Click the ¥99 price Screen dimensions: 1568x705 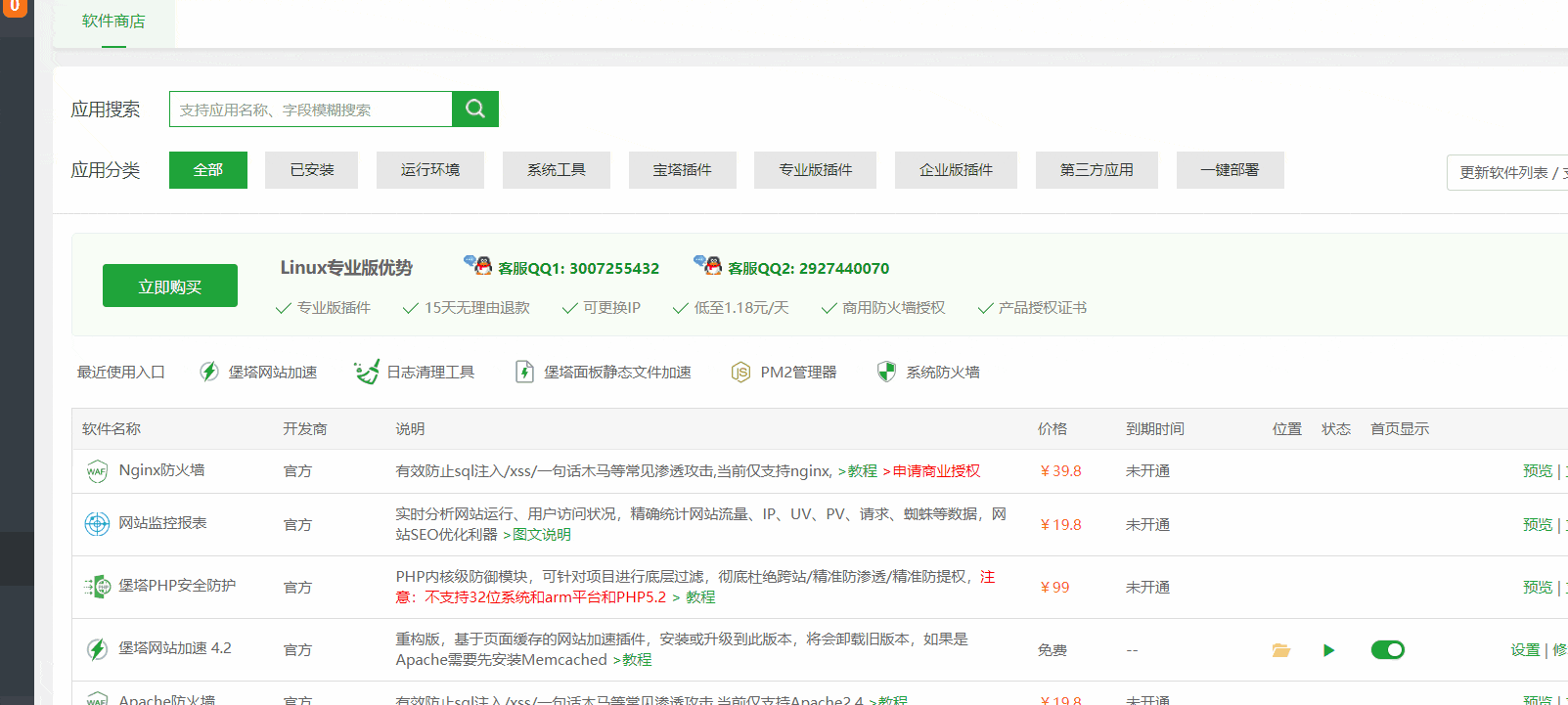1054,588
